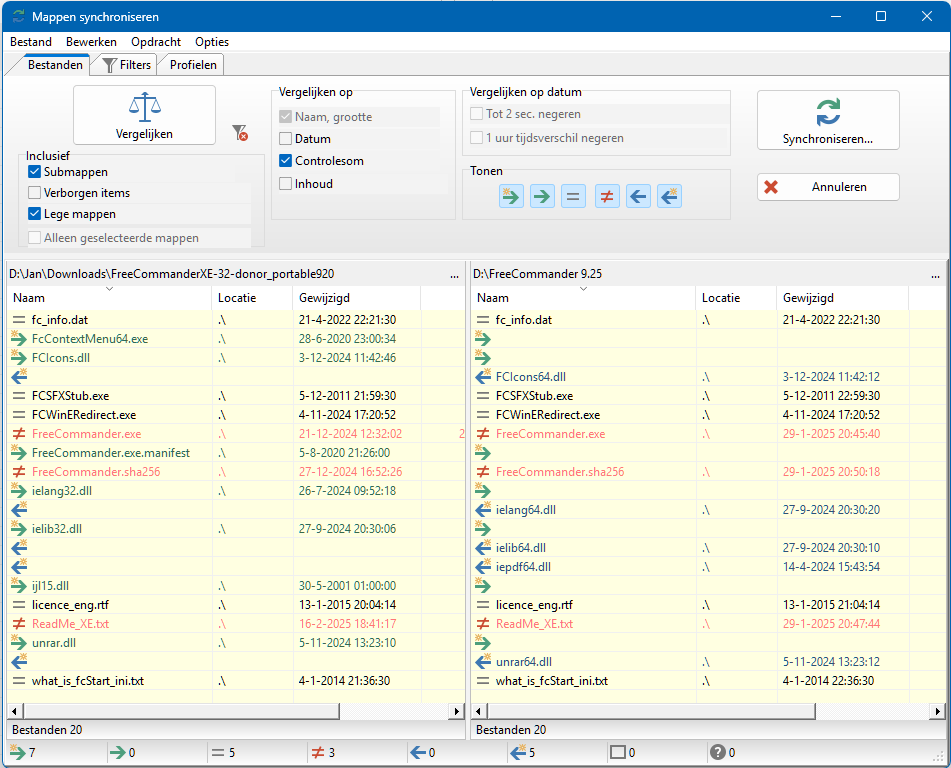Enable the Verborgen items checkbox
Screen dimensions: 951x768
[x=35, y=193]
